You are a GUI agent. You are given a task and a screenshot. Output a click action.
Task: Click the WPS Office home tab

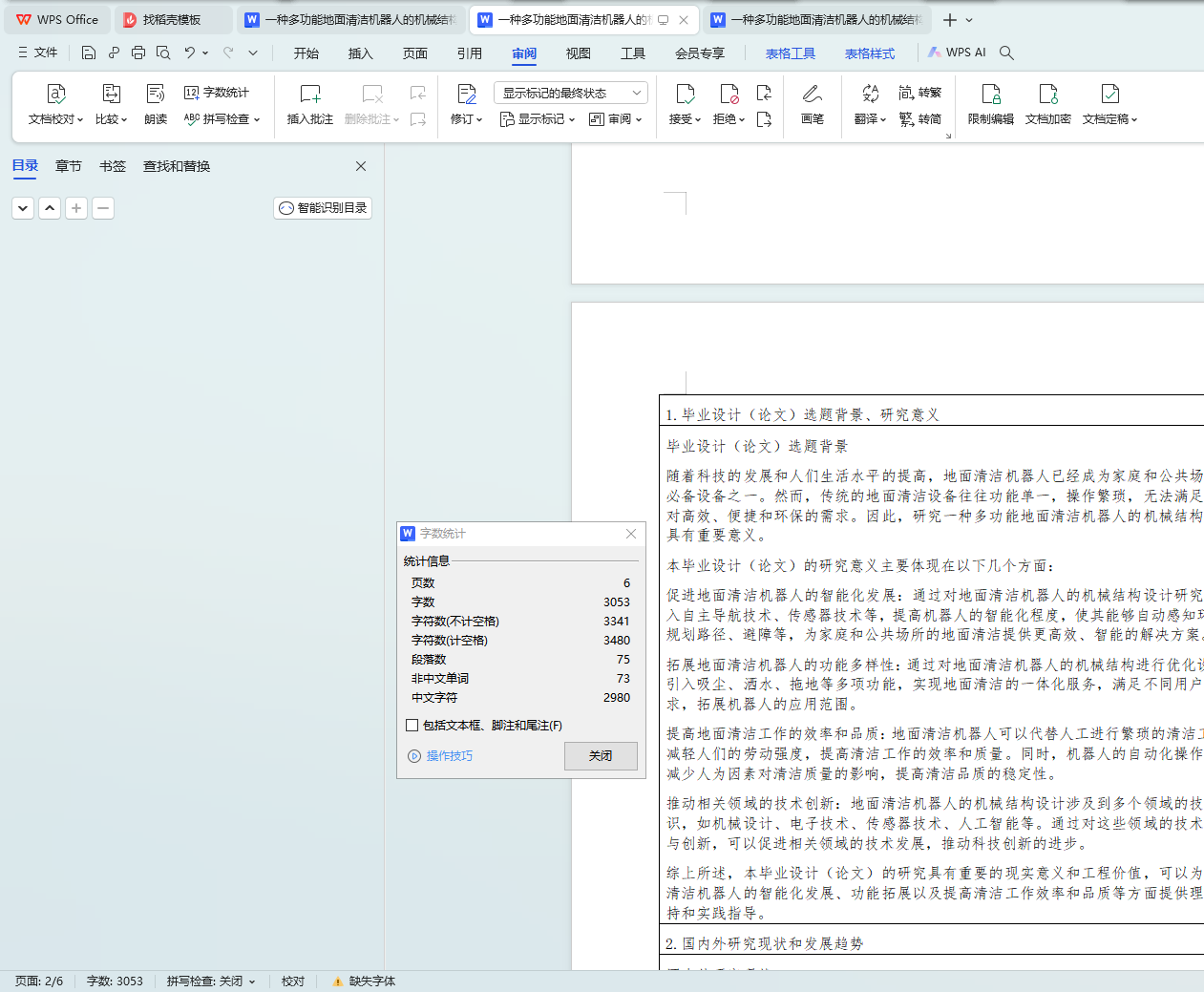point(57,20)
